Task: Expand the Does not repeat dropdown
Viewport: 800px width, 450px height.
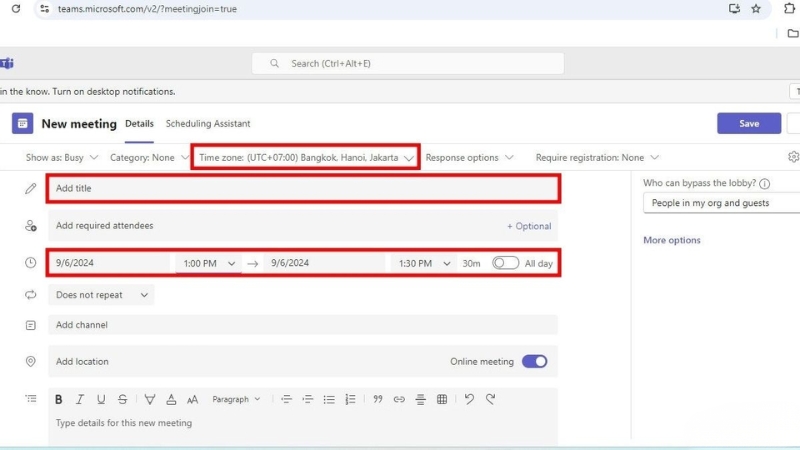Action: (102, 295)
